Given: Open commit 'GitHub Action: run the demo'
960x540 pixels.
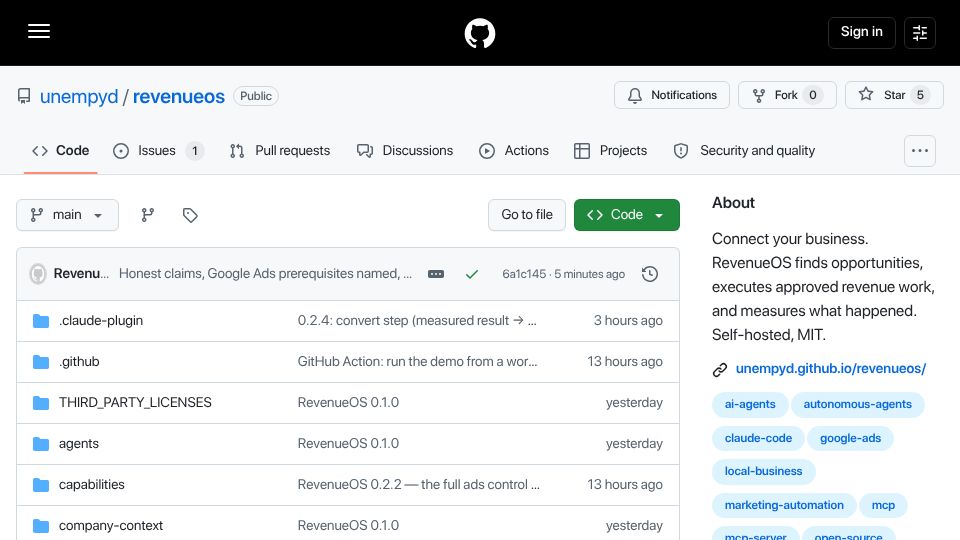Looking at the screenshot, I should coord(418,361).
